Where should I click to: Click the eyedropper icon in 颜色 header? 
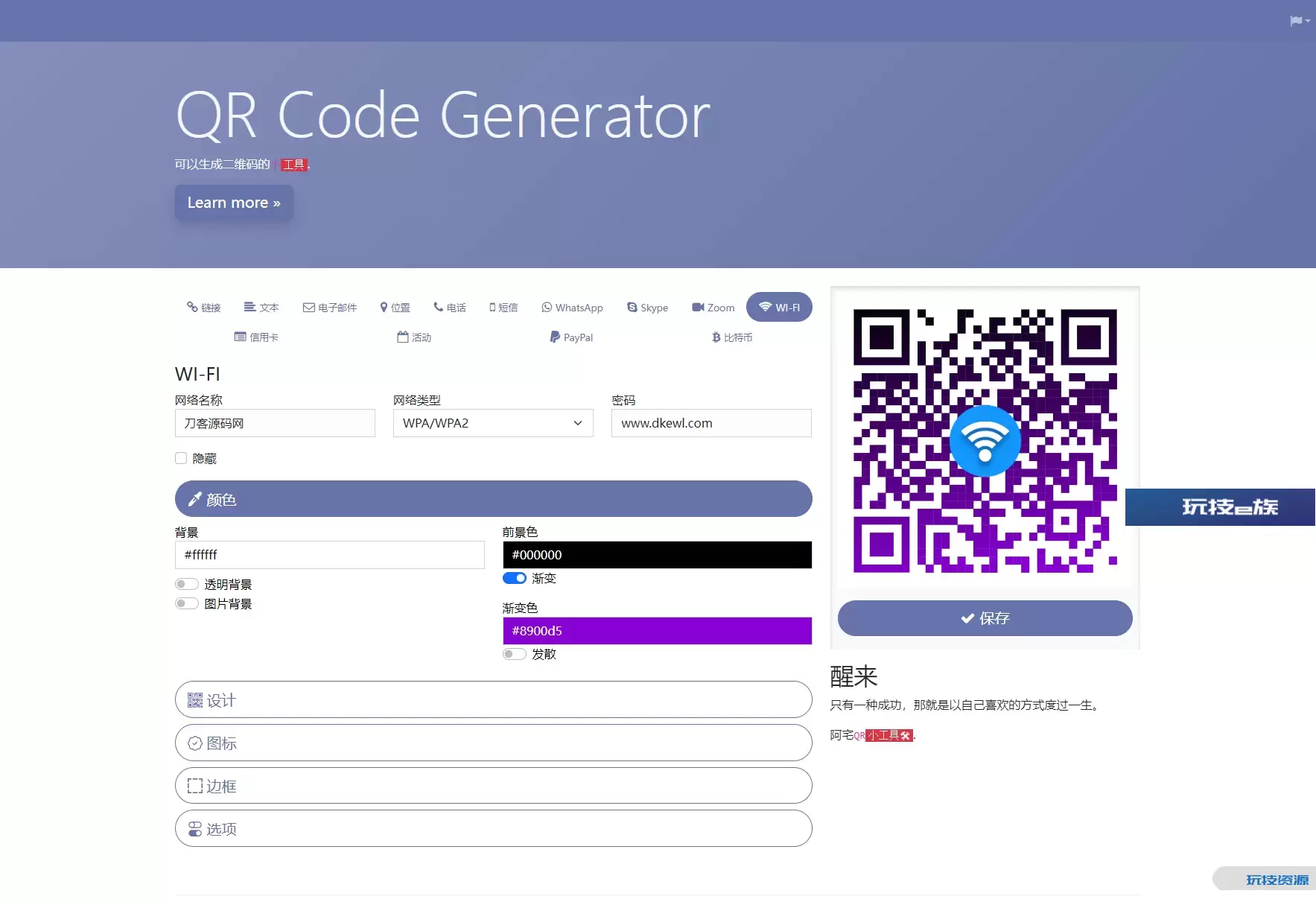(195, 499)
